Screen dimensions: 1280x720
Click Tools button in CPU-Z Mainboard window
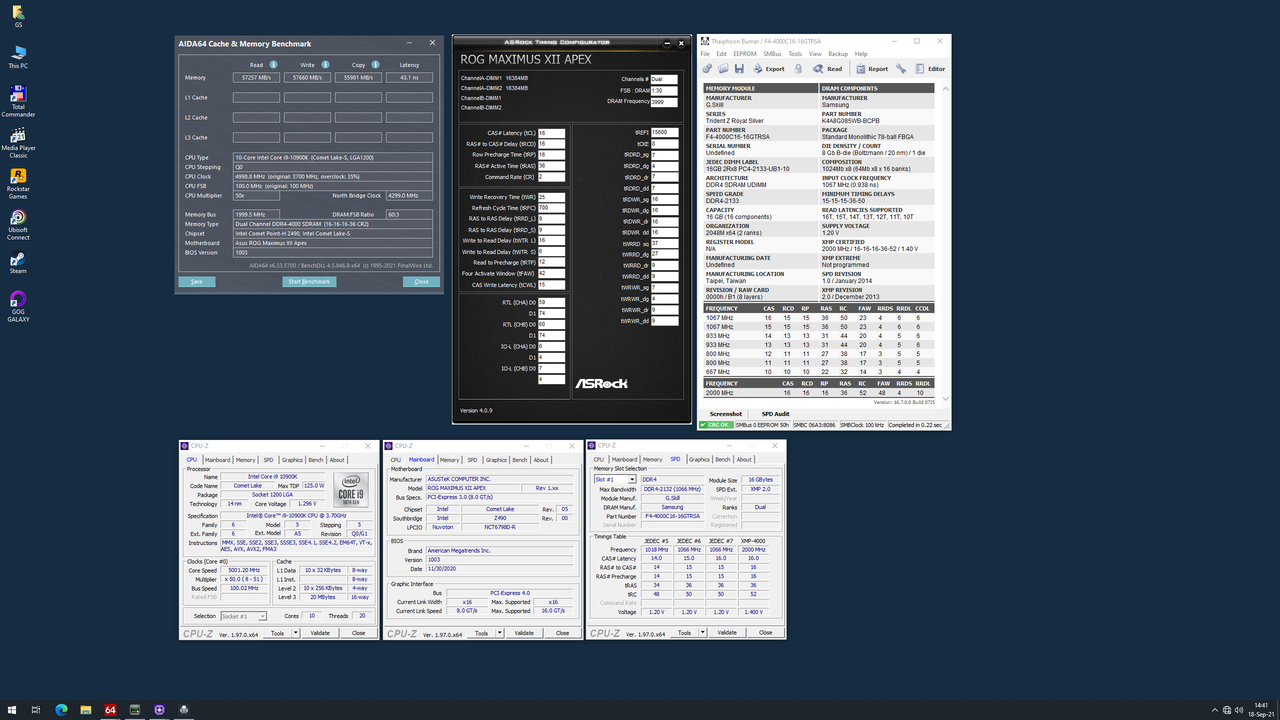click(481, 633)
